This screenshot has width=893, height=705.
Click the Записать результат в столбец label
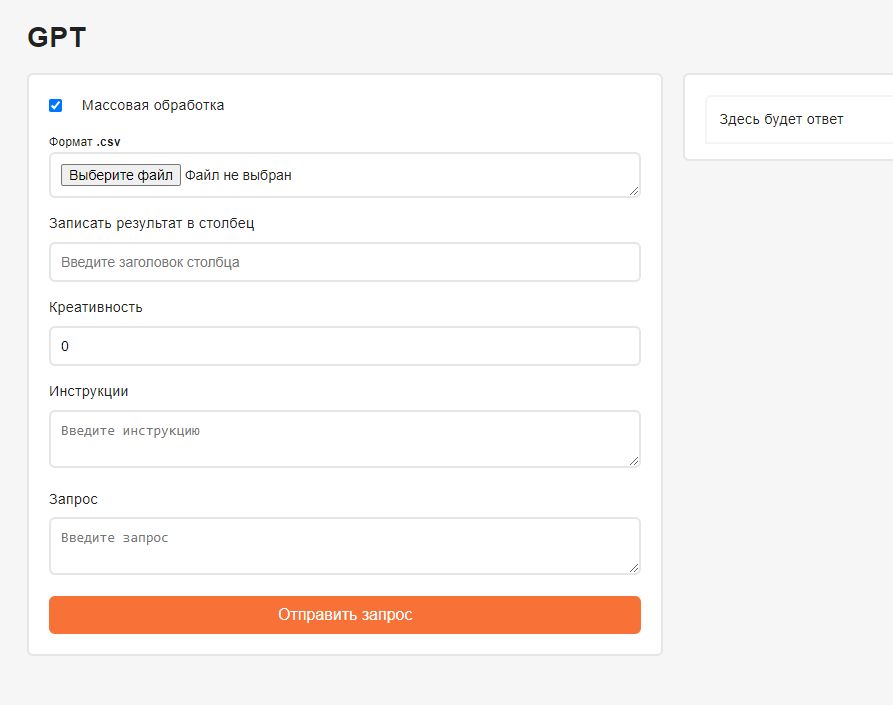(x=151, y=223)
